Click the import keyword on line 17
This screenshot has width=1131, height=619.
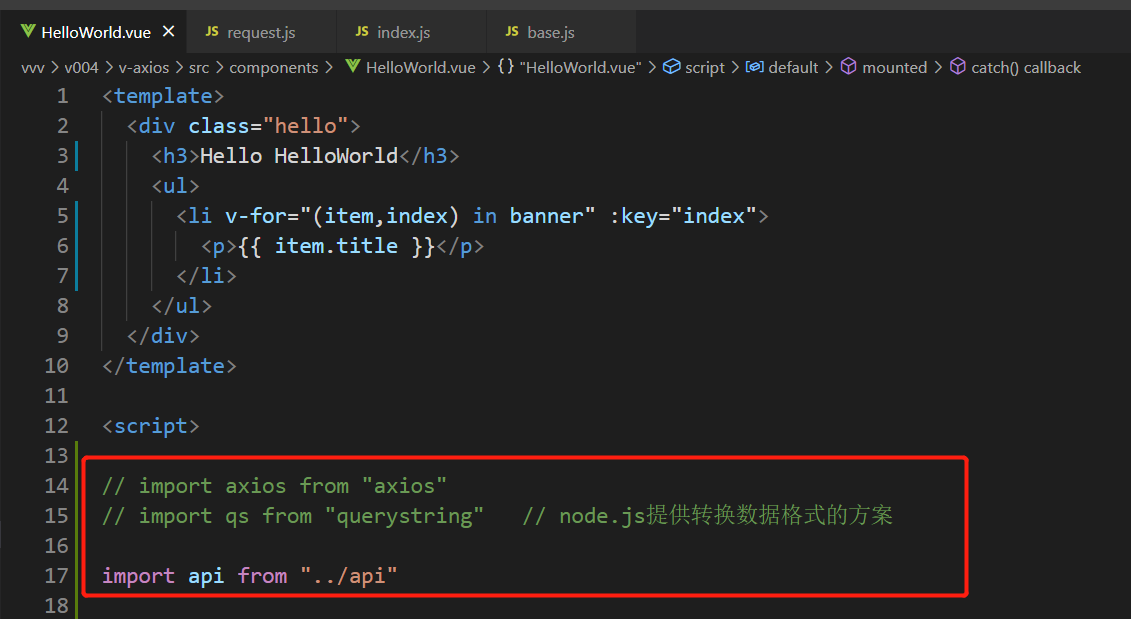(138, 576)
